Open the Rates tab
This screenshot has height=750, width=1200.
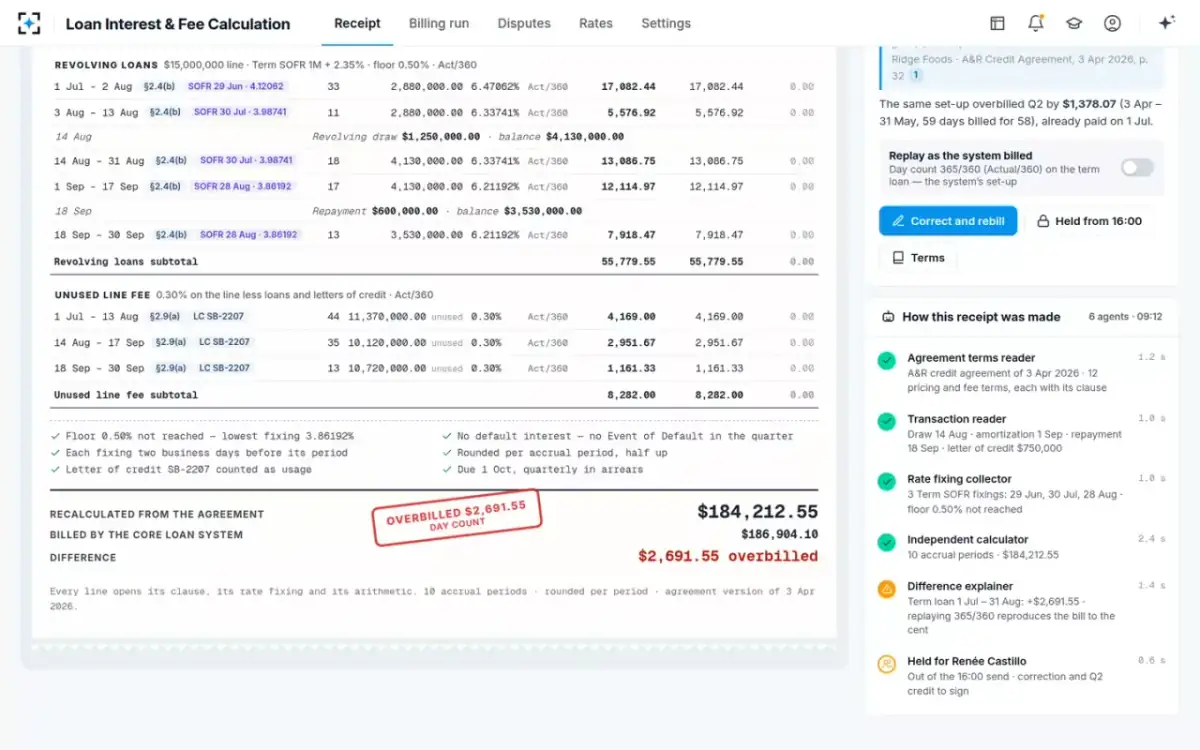point(596,23)
